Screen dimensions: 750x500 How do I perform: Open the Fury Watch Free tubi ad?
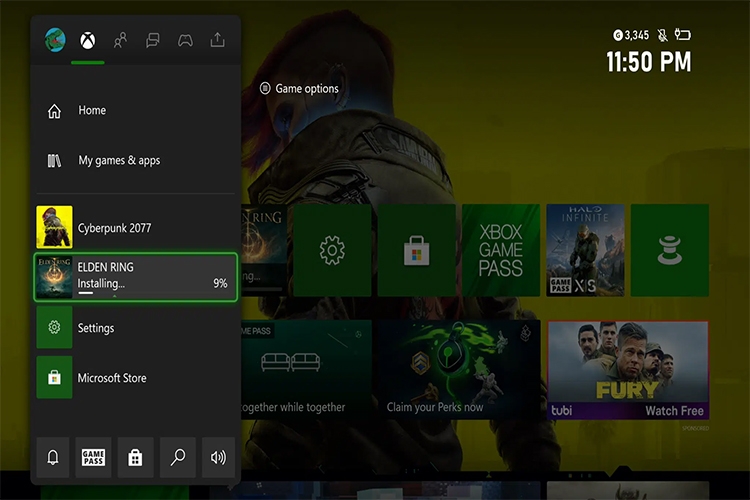[x=628, y=370]
